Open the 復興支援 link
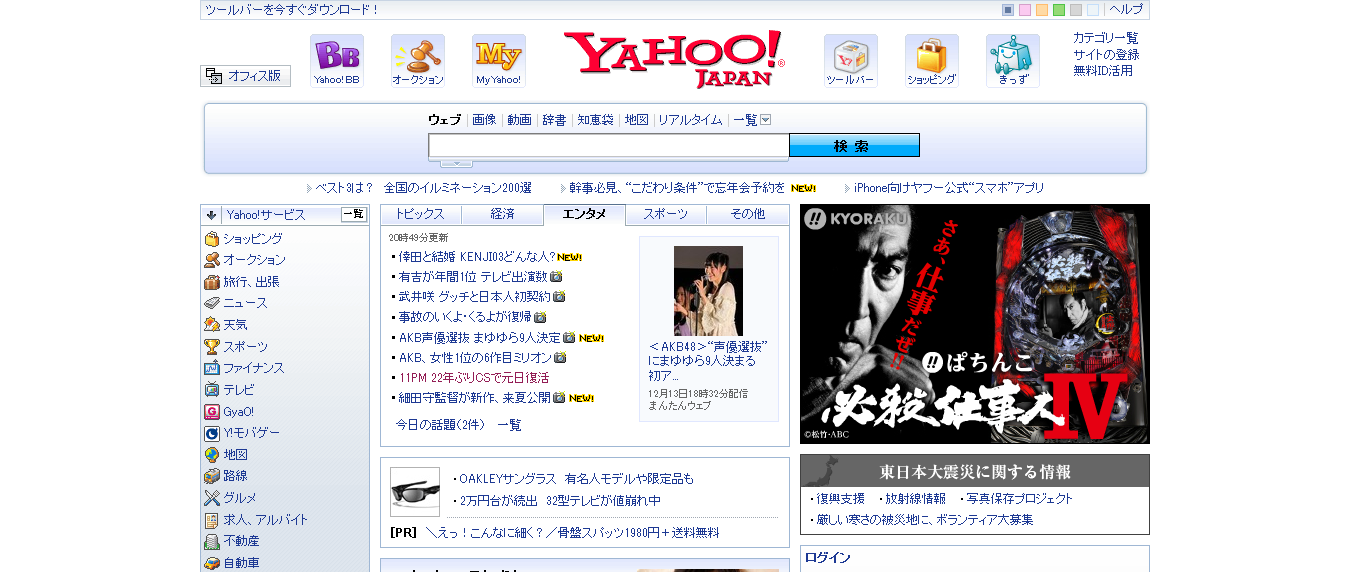 tap(841, 499)
